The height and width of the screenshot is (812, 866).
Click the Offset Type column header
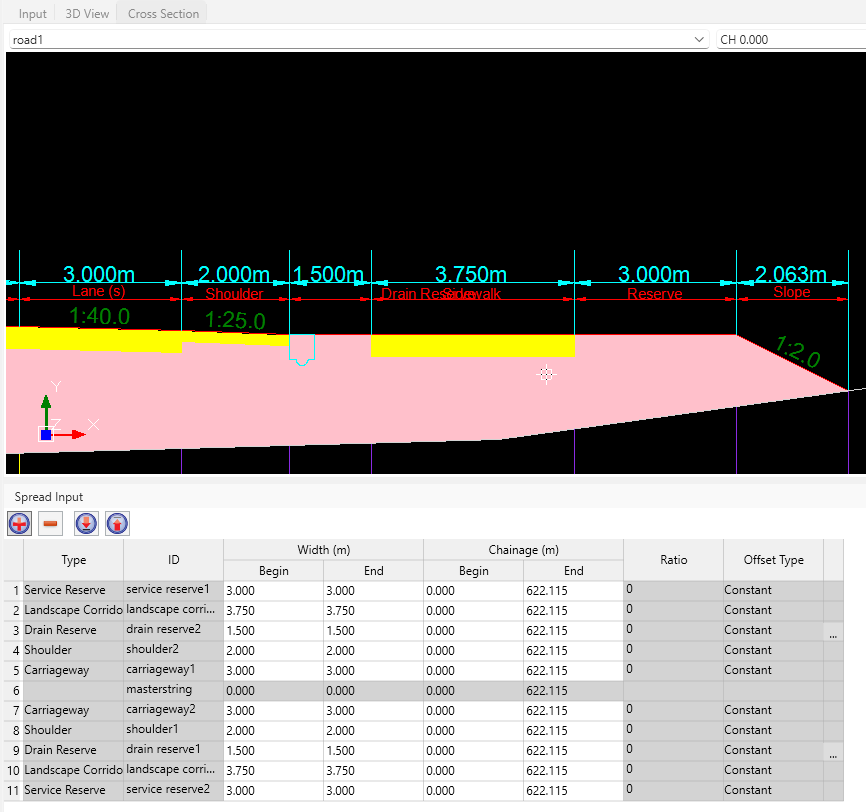[773, 560]
